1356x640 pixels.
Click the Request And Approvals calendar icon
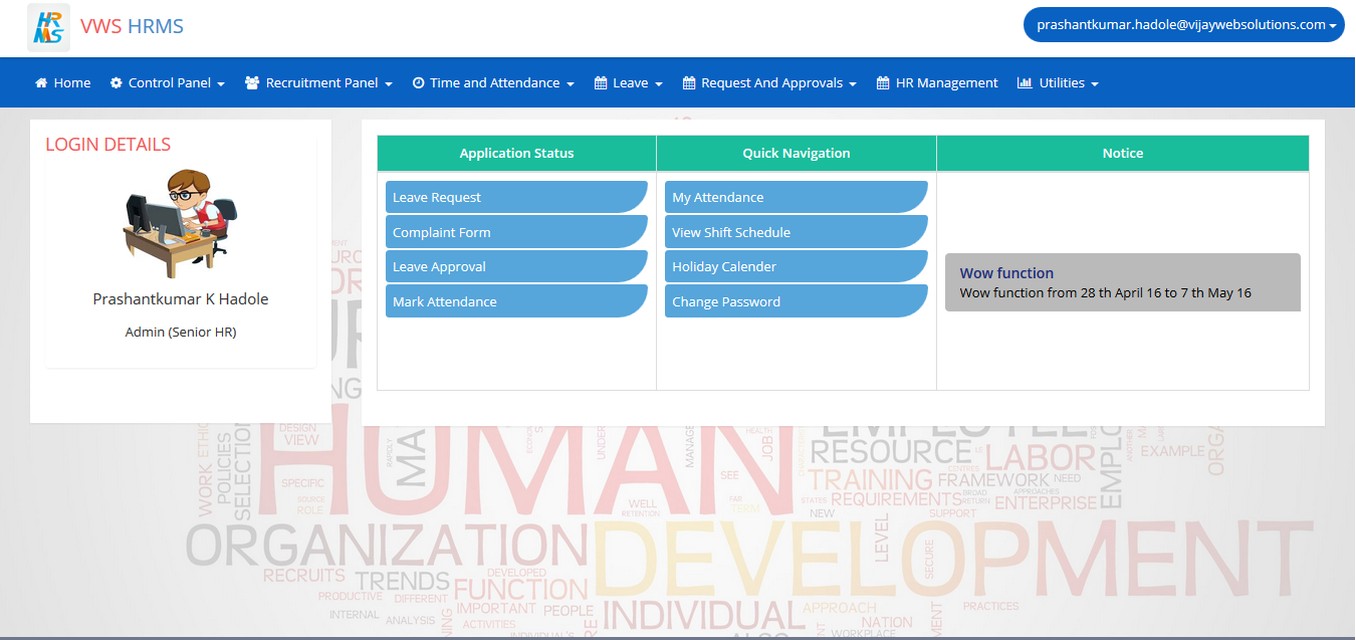tap(687, 82)
